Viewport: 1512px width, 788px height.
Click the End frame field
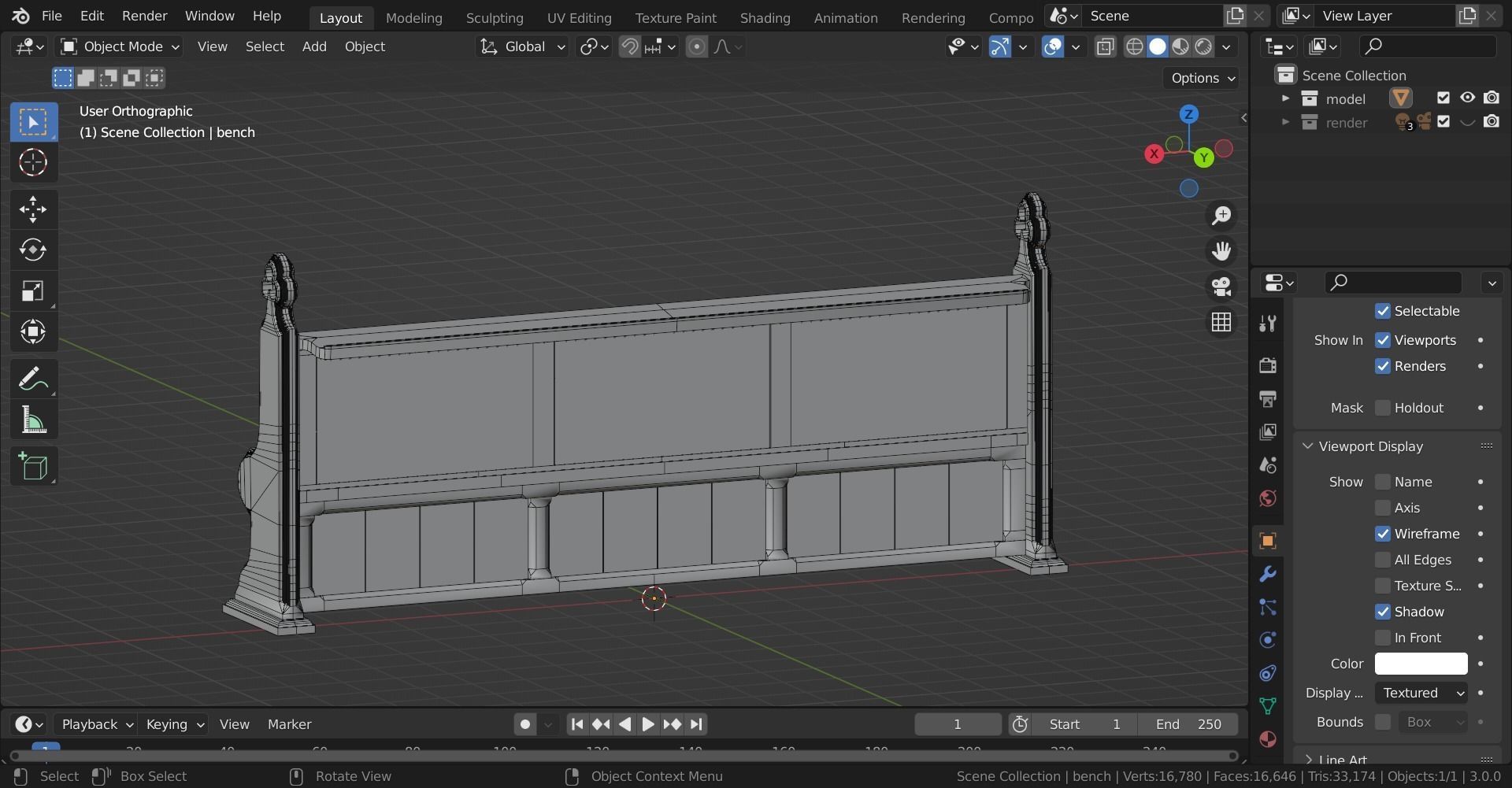(x=1188, y=724)
